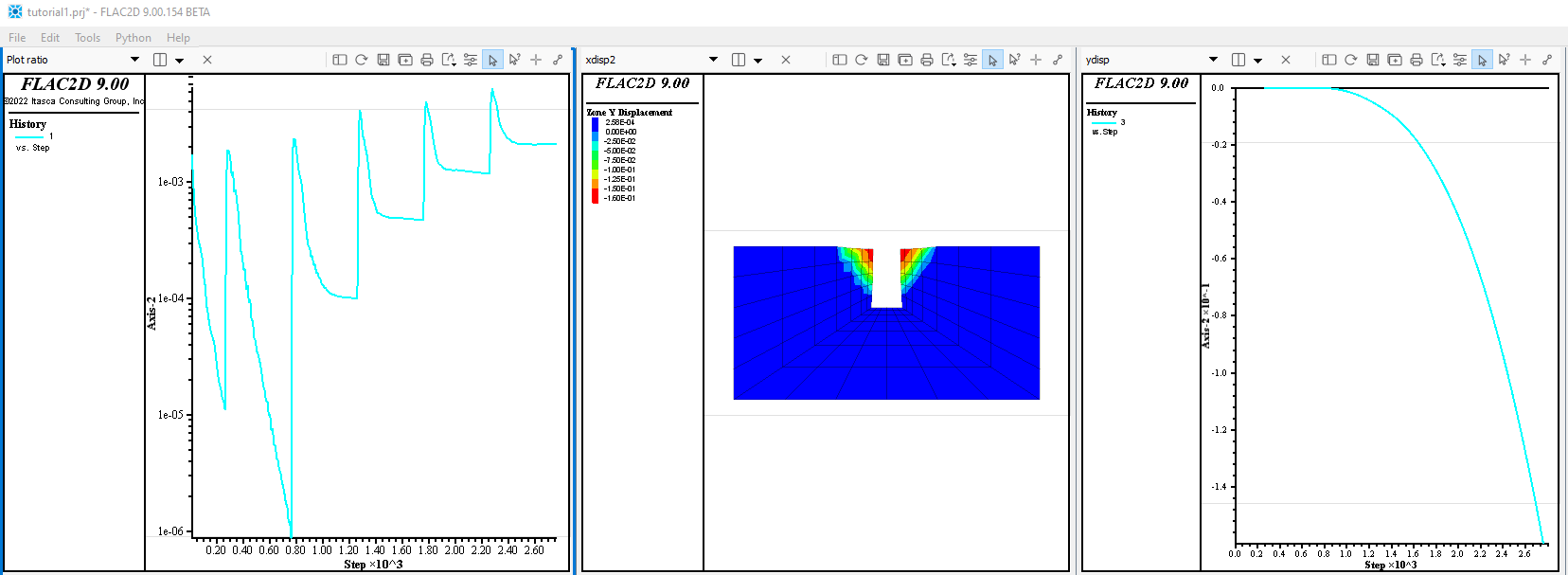Open the Tools menu

tap(87, 38)
